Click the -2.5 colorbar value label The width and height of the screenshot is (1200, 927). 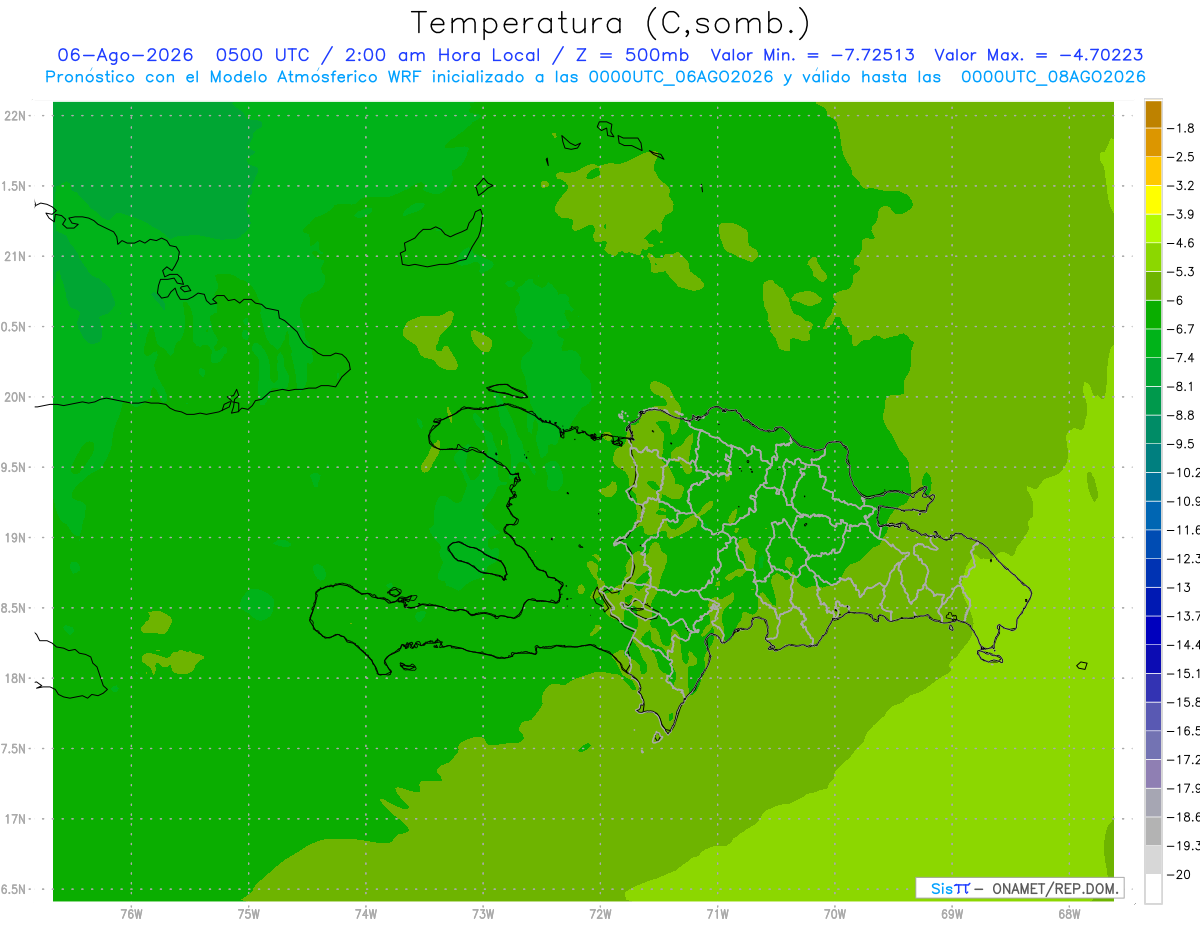pos(1181,157)
